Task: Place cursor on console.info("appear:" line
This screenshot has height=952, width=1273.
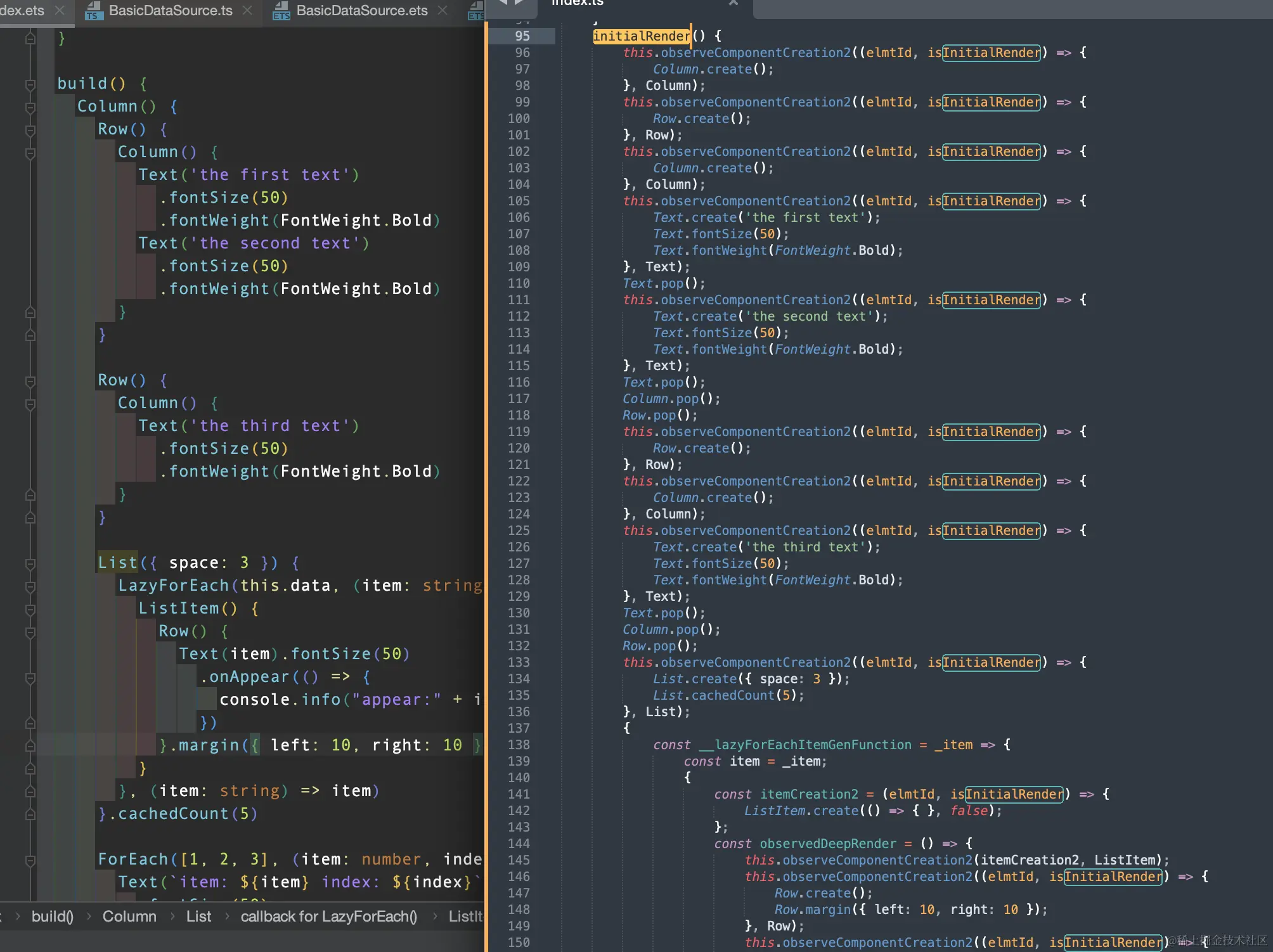Action: tap(350, 700)
